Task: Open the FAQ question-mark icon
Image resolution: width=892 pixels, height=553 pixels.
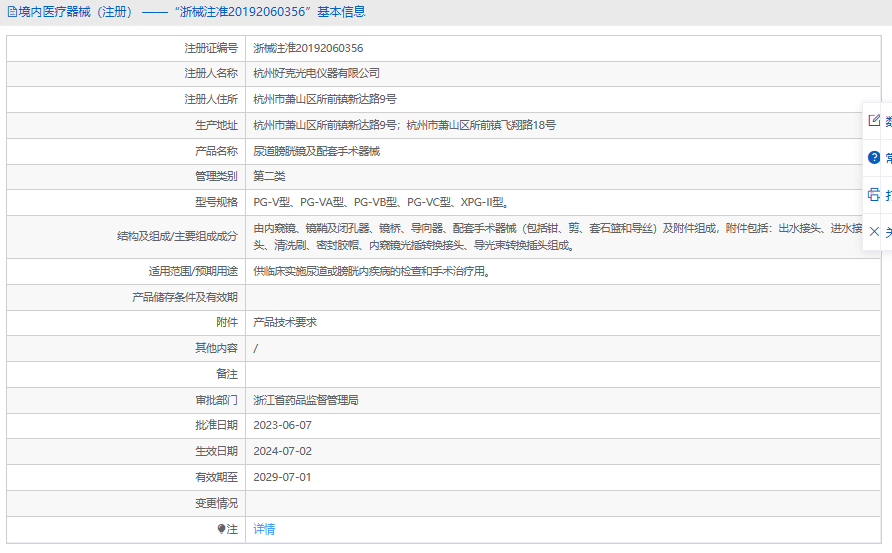Action: coord(874,158)
